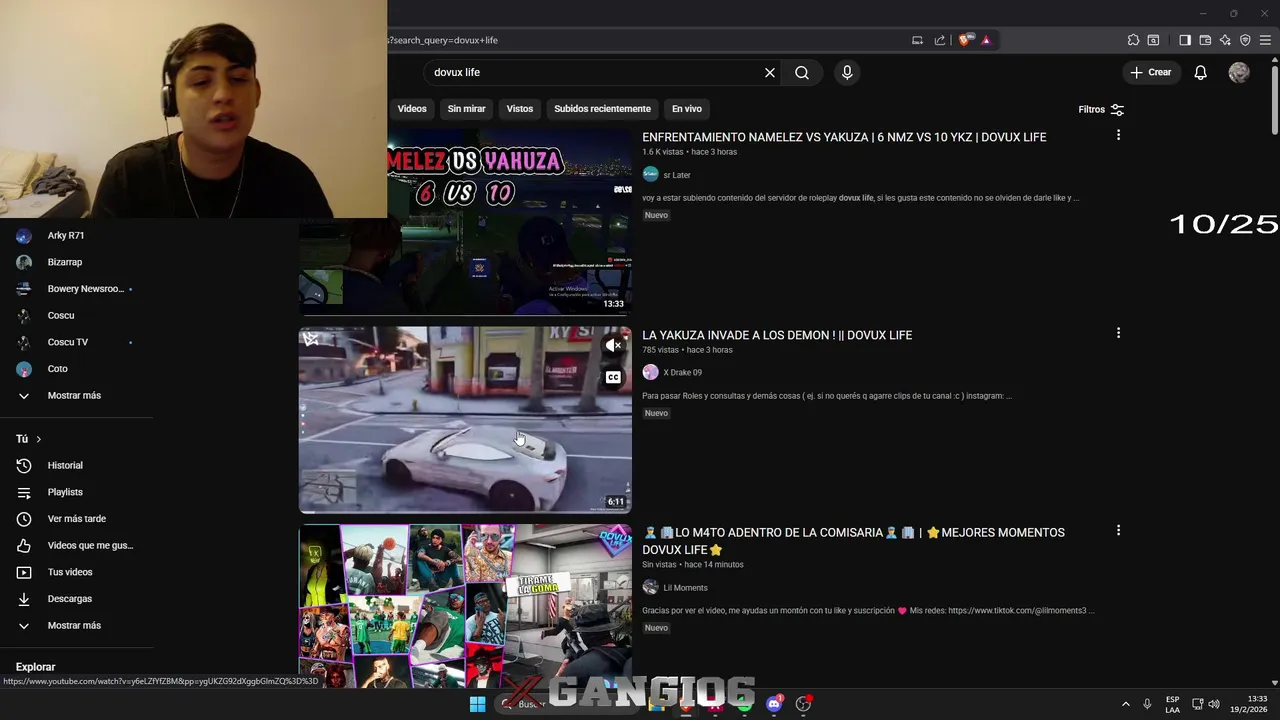Open Lil Moments channel avatar

coord(650,587)
